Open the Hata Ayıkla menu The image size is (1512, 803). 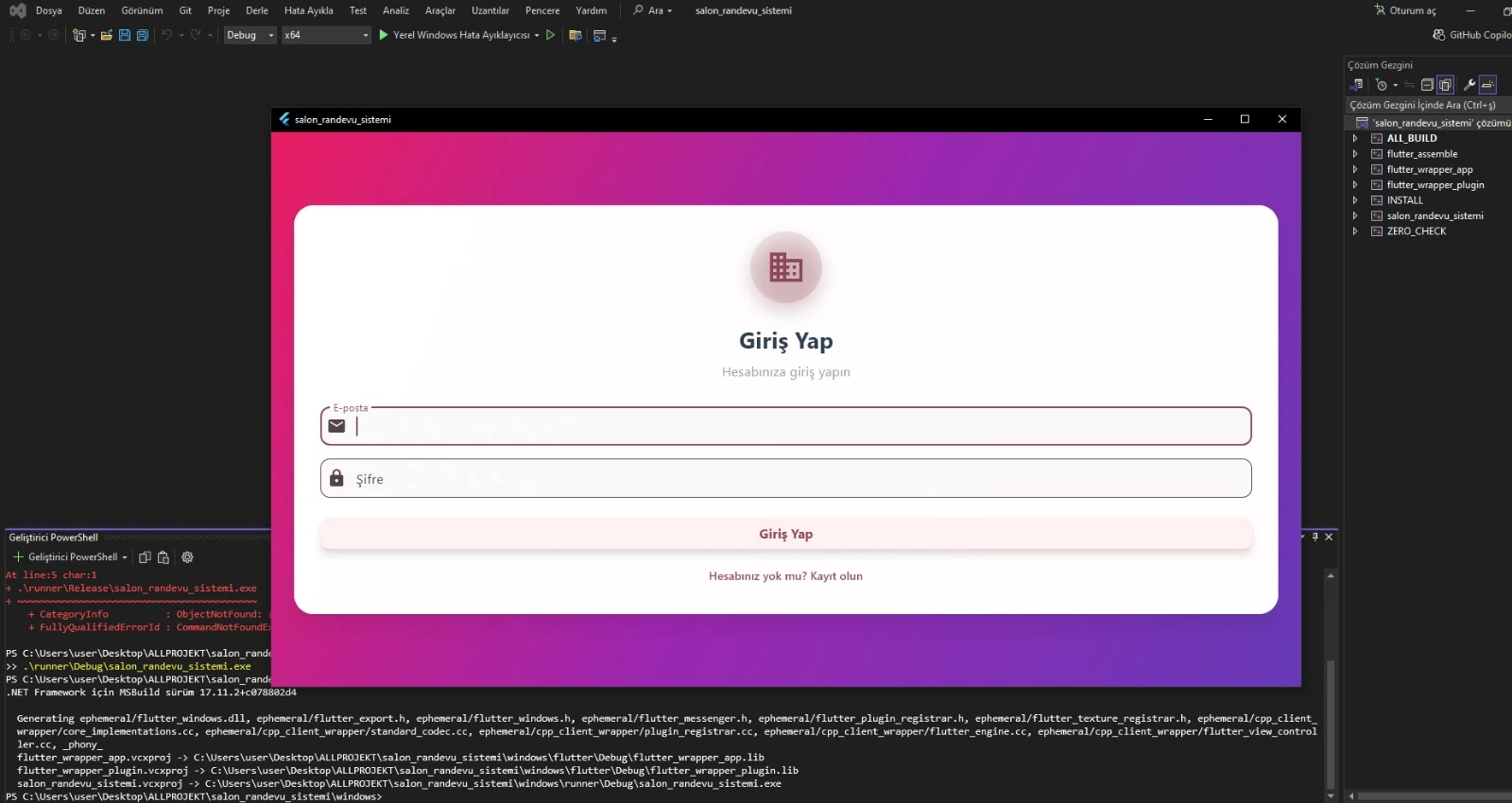click(308, 10)
